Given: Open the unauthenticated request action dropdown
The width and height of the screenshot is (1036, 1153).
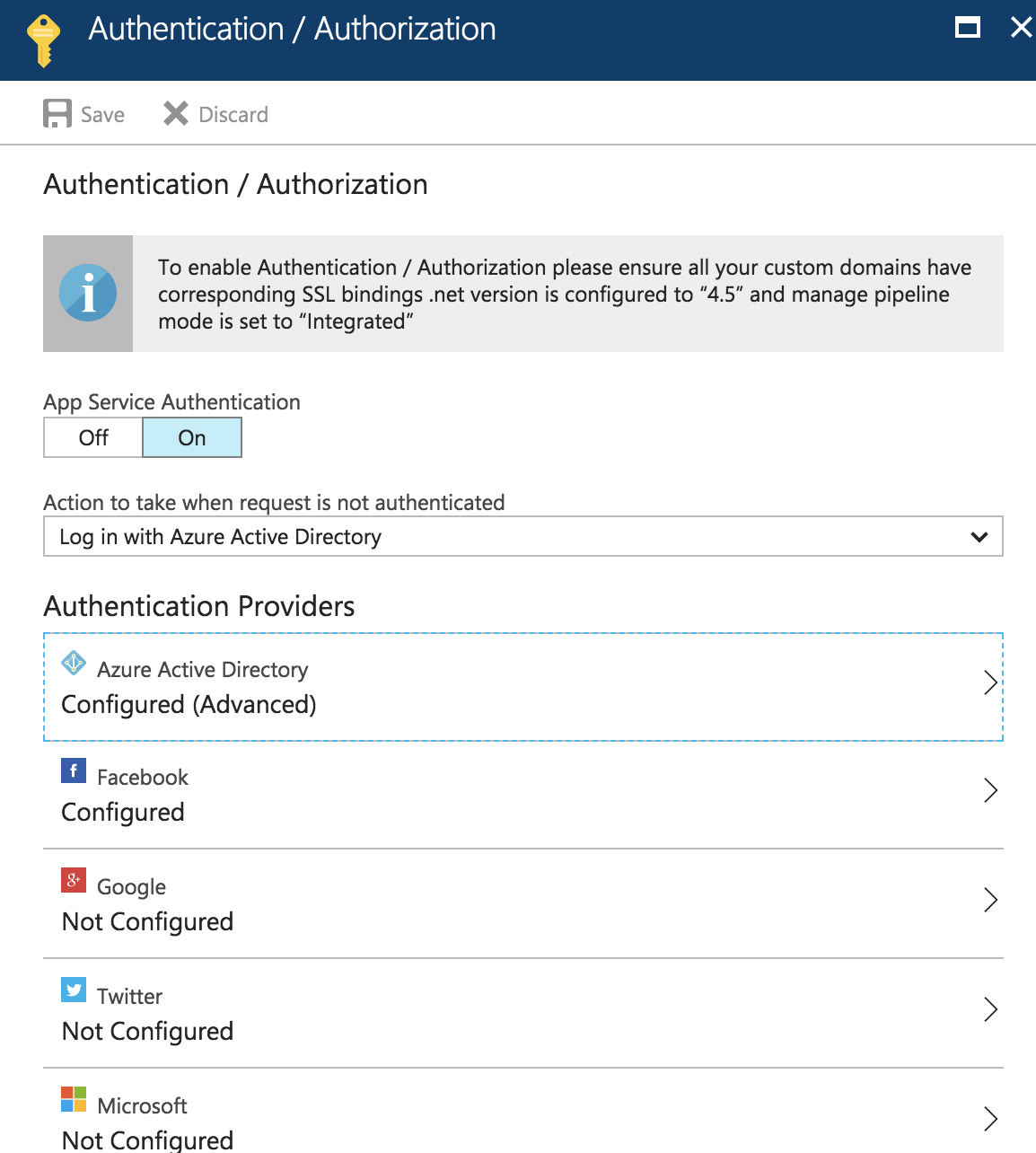Looking at the screenshot, I should pyautogui.click(x=523, y=536).
